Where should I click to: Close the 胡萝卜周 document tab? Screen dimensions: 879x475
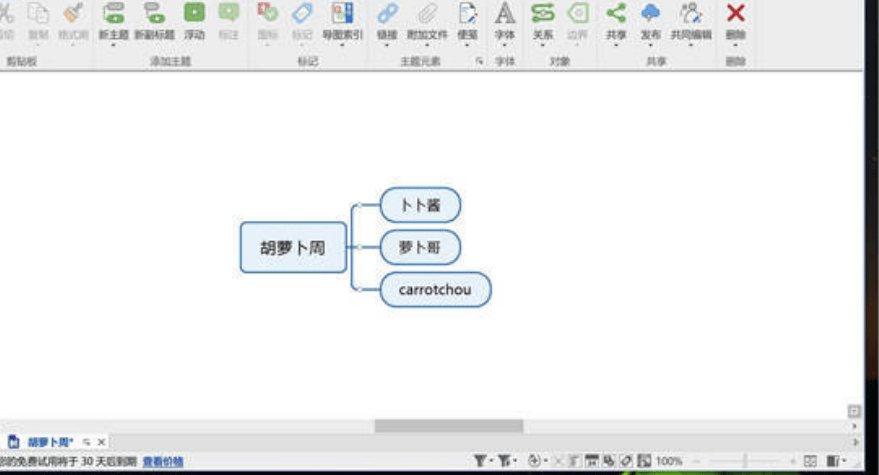101,442
